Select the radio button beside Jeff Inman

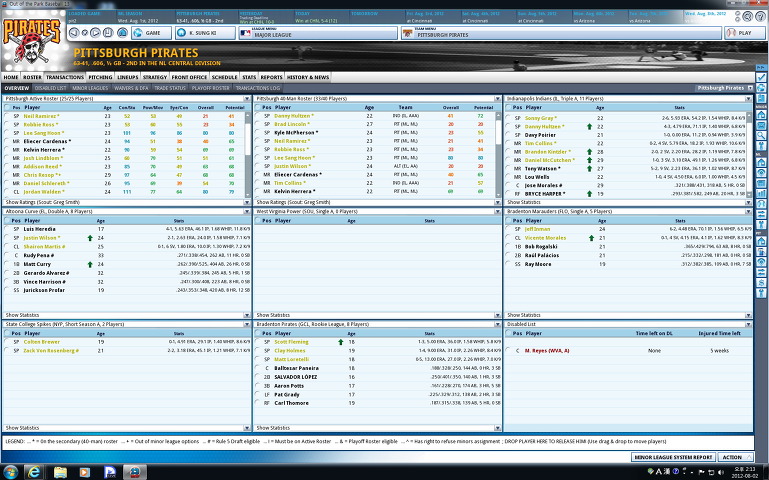coord(509,229)
